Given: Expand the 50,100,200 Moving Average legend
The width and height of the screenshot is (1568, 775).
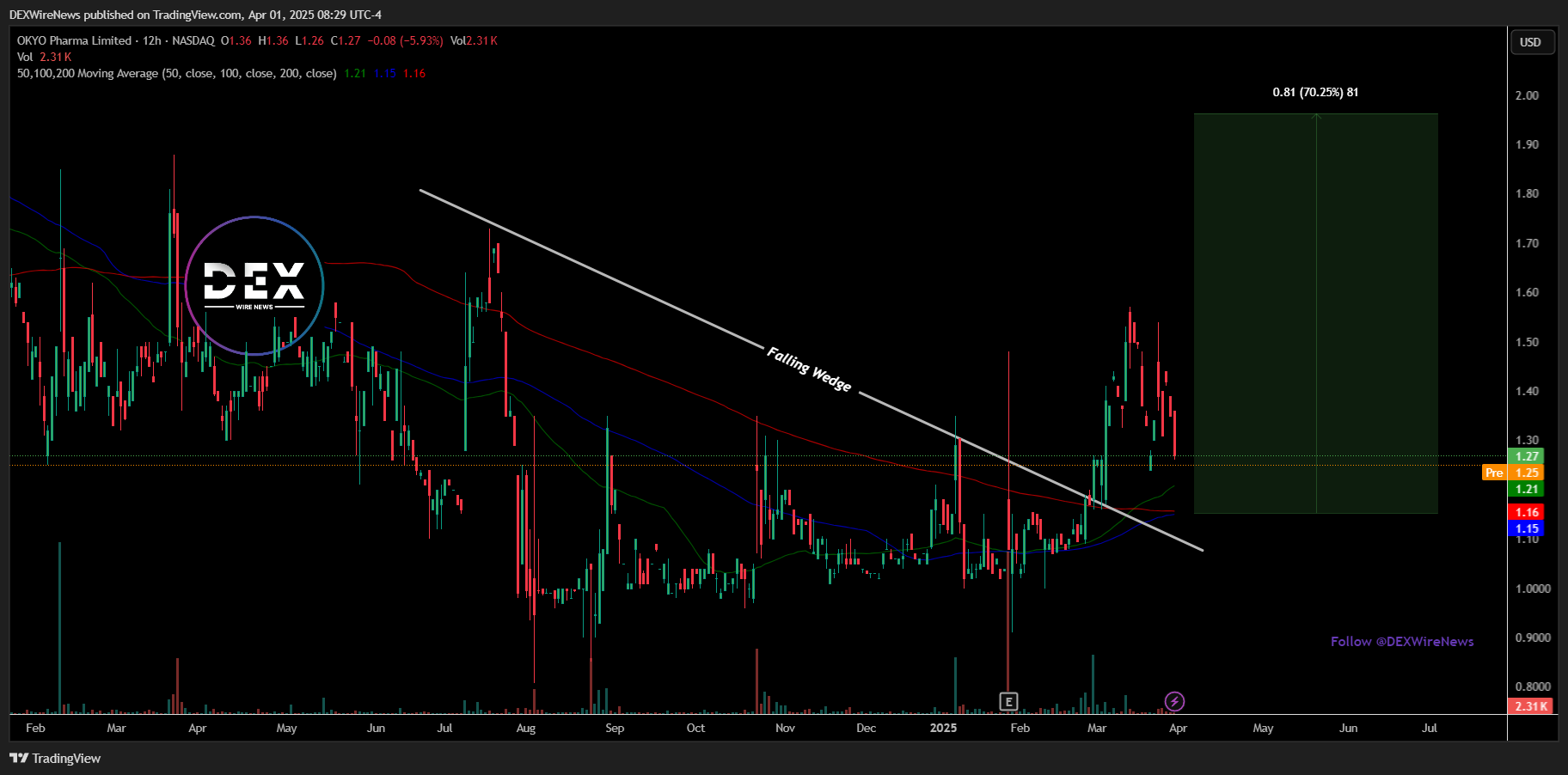Looking at the screenshot, I should tap(176, 73).
